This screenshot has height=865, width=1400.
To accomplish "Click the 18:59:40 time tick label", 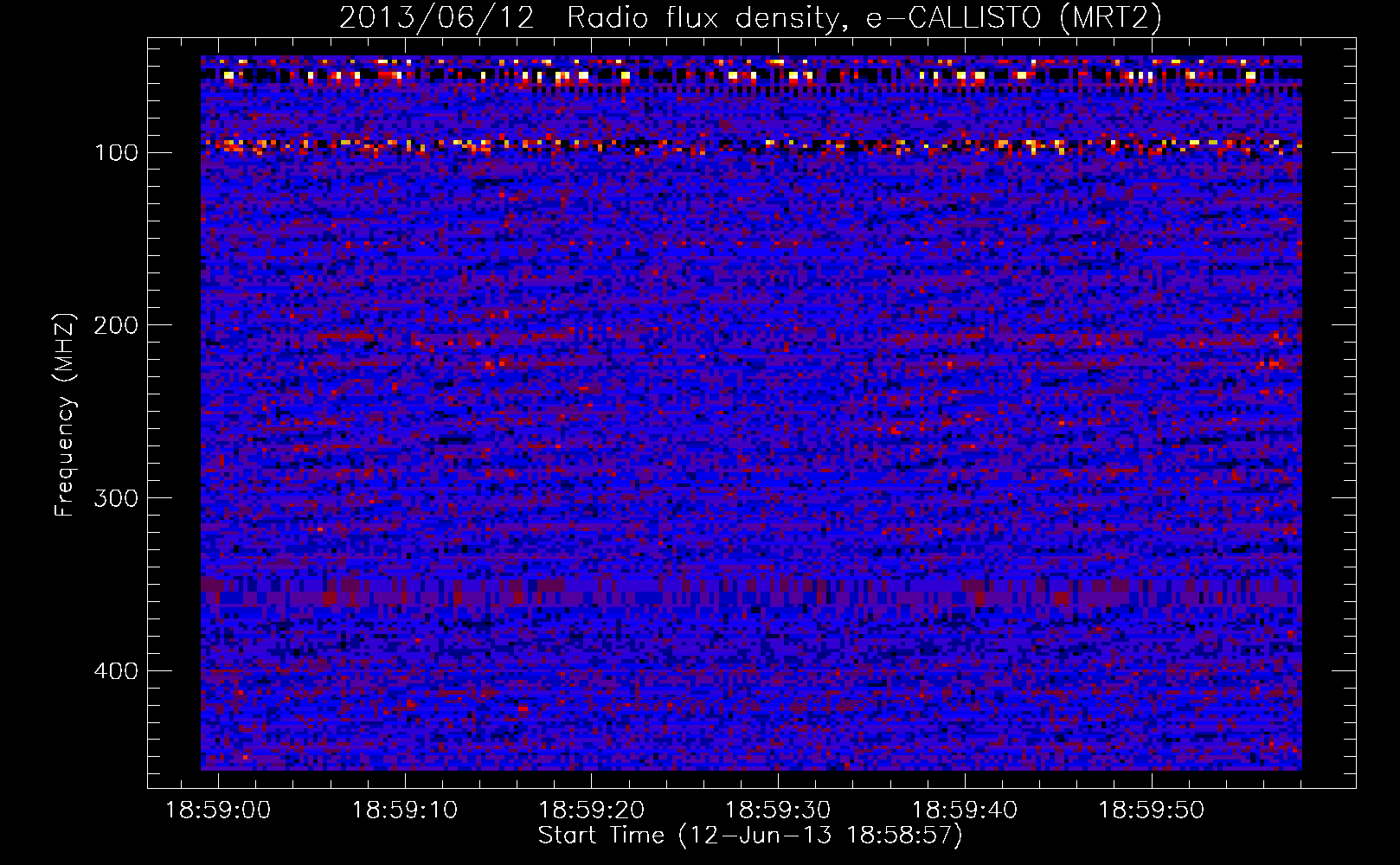I will tap(965, 811).
